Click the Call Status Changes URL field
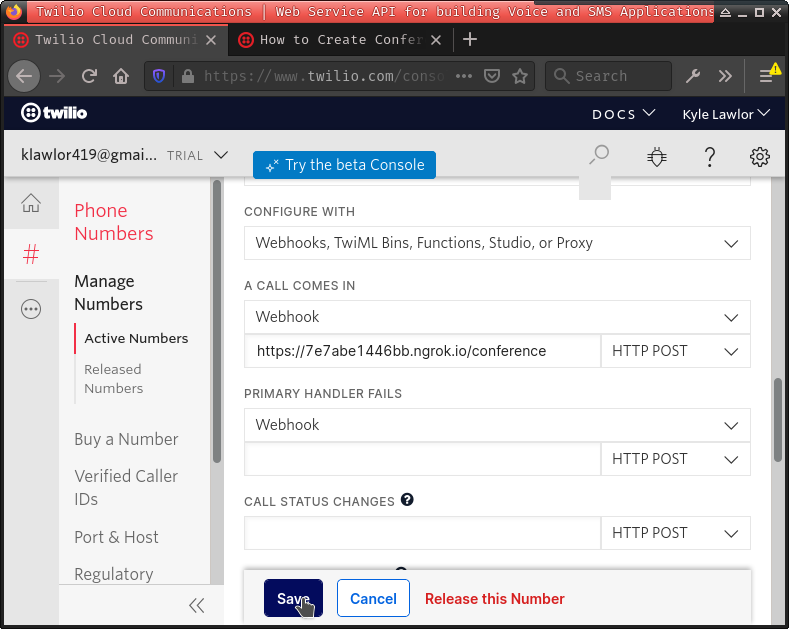The height and width of the screenshot is (629, 789). coord(422,533)
